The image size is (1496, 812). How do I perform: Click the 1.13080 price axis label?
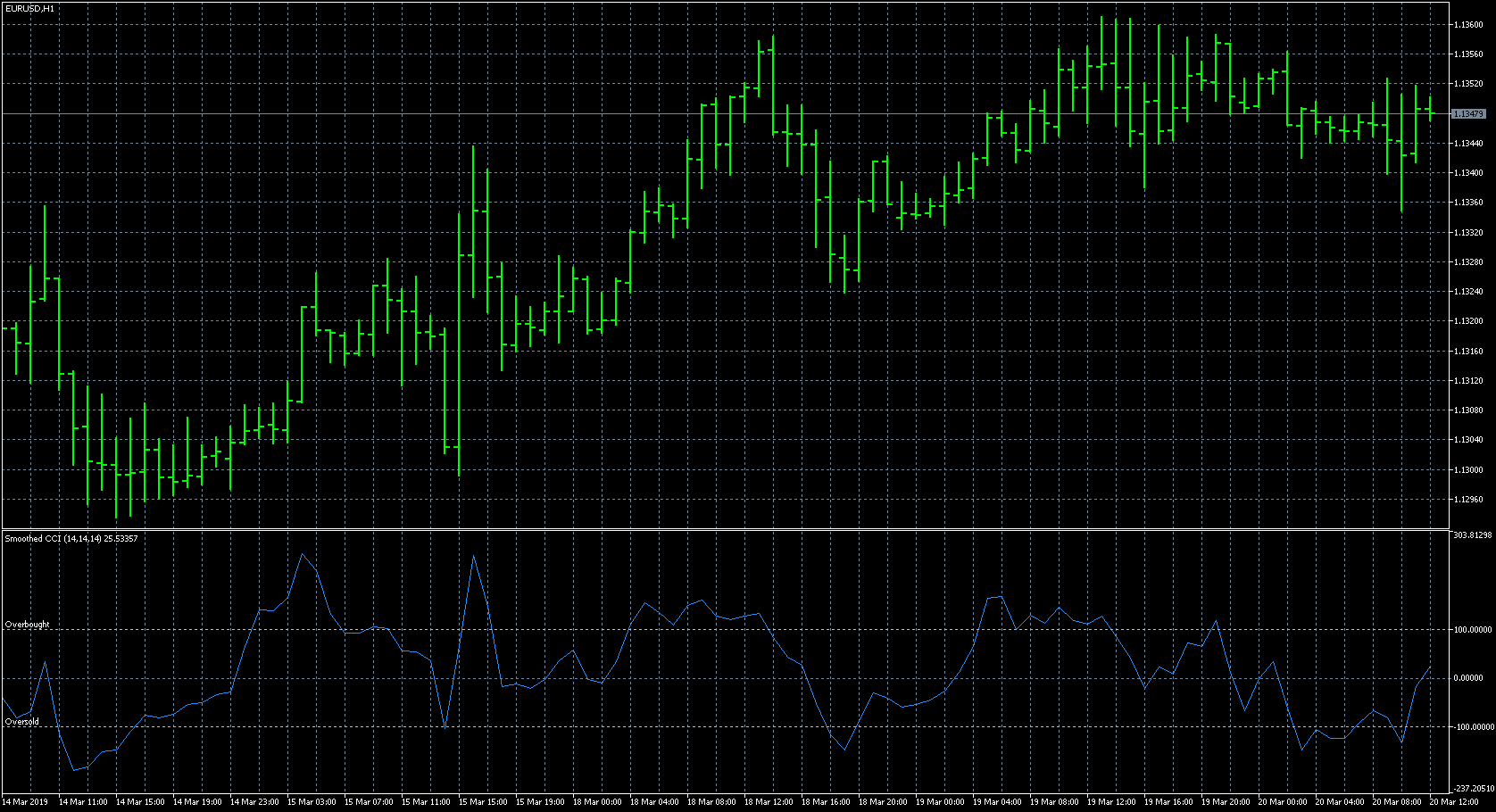coord(1468,410)
